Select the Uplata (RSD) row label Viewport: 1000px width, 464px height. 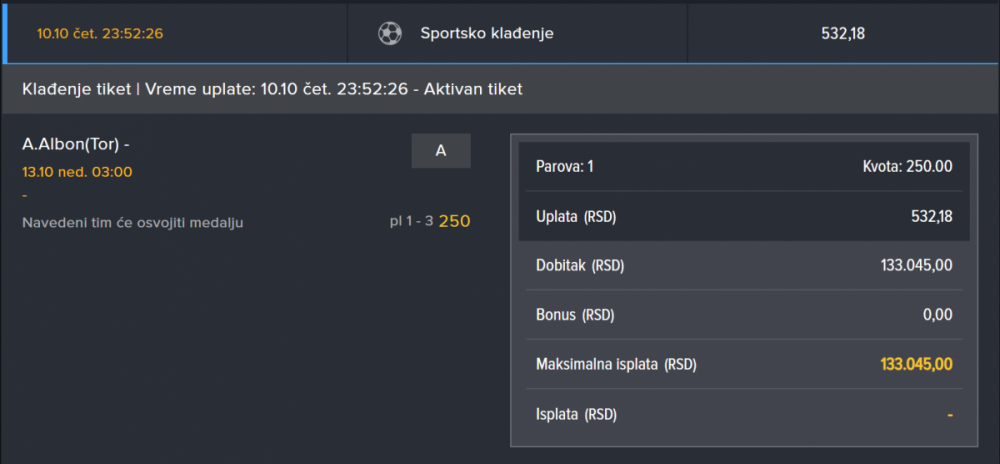tap(581, 216)
